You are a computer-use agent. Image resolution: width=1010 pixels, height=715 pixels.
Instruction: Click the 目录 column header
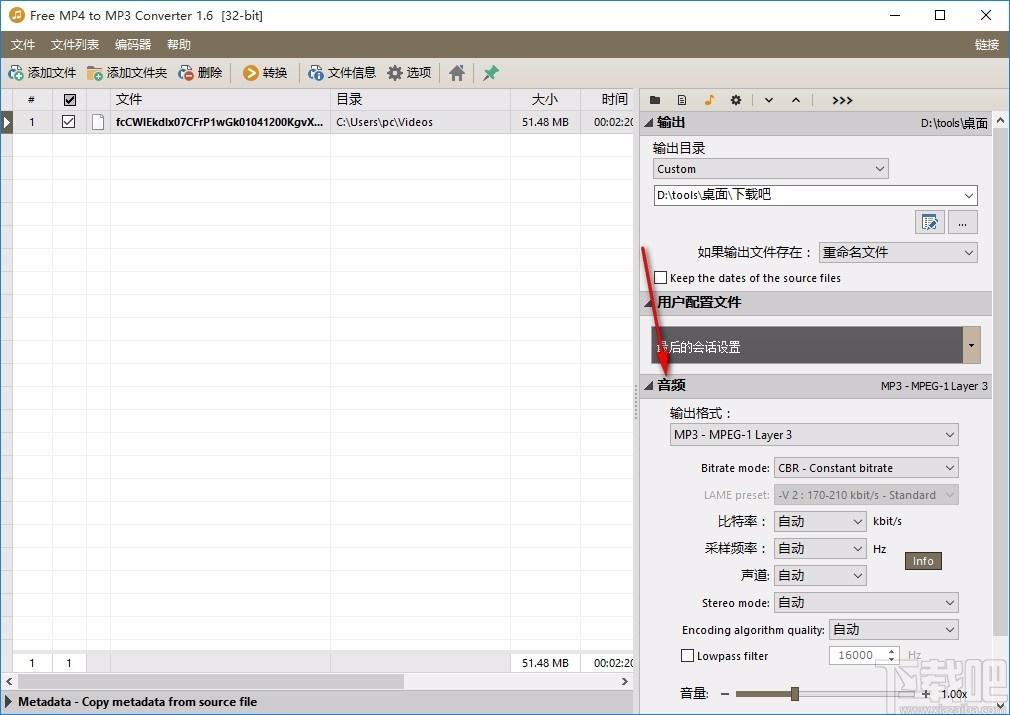tap(420, 99)
